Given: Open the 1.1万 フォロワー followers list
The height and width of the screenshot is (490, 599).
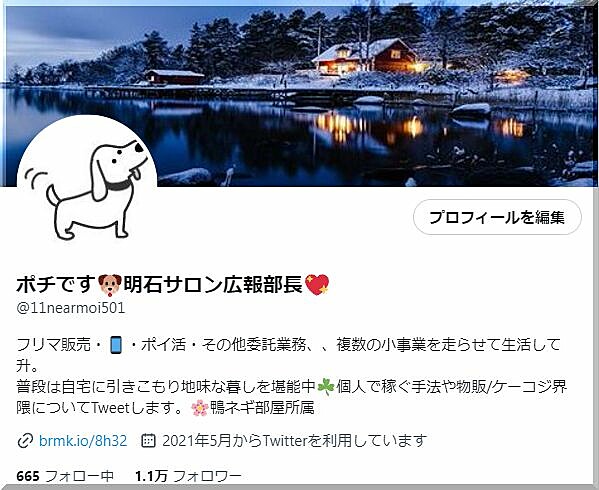Looking at the screenshot, I should (x=188, y=476).
